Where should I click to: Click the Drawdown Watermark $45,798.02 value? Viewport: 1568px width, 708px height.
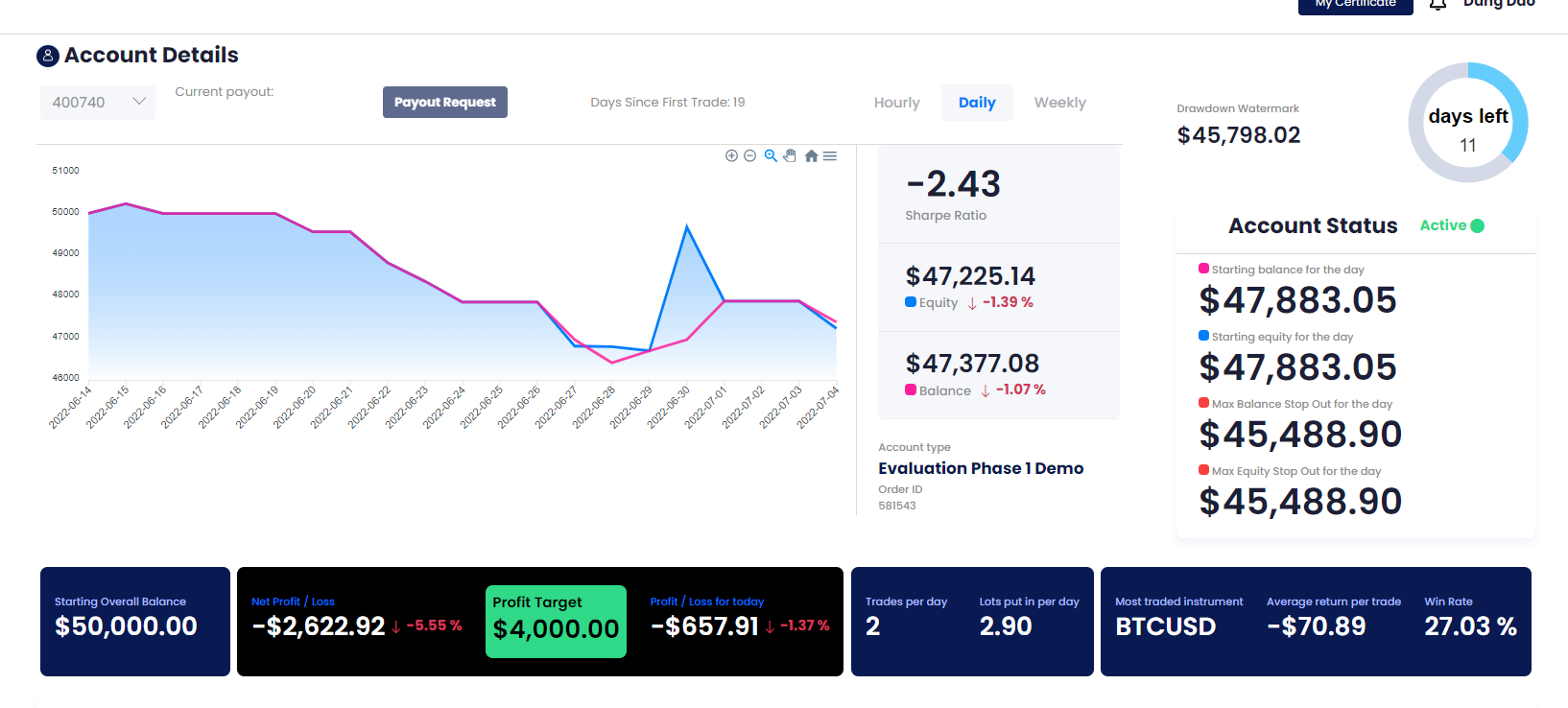(1239, 135)
